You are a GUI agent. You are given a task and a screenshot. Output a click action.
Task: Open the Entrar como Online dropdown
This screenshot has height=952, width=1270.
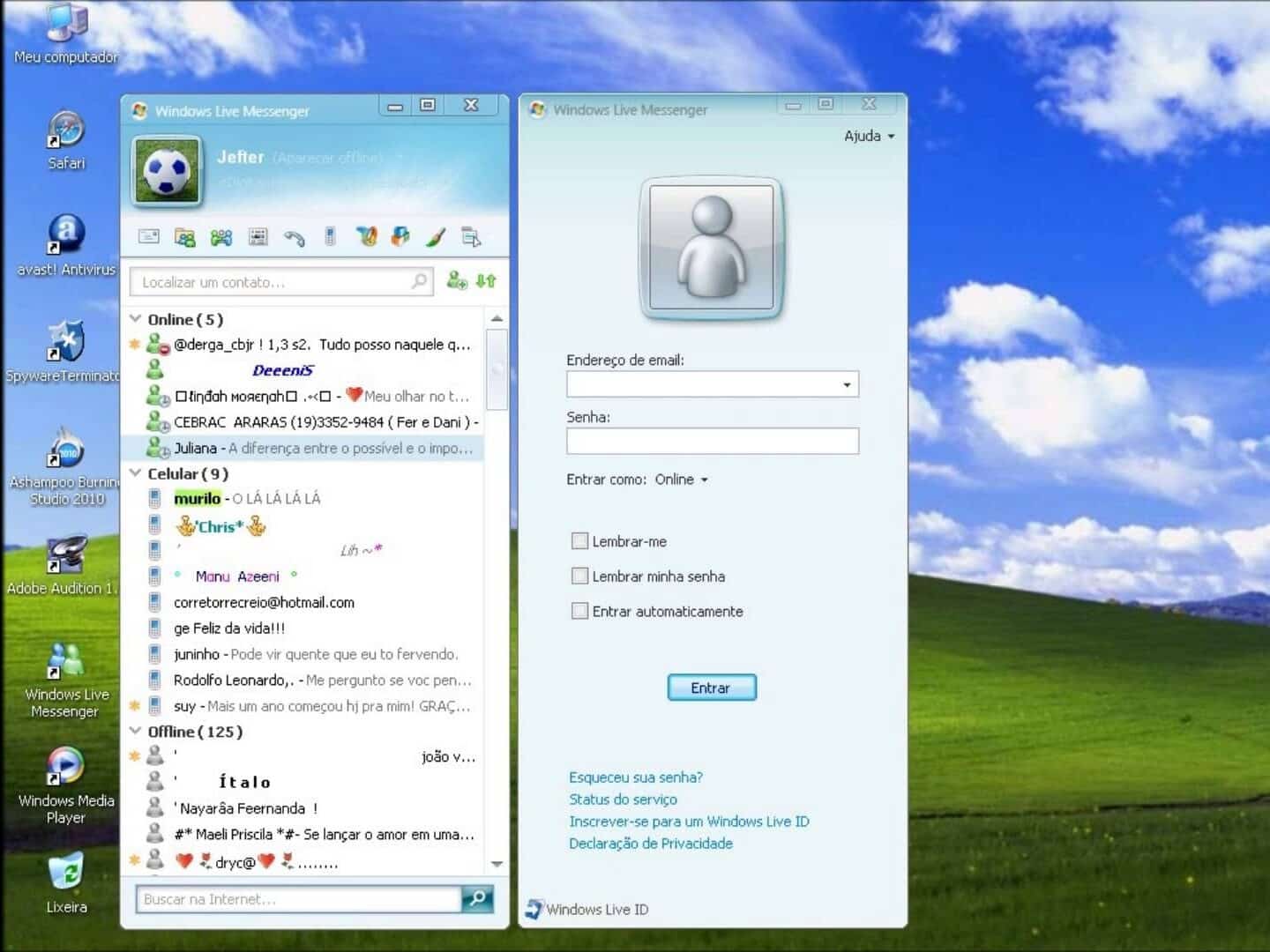click(681, 480)
